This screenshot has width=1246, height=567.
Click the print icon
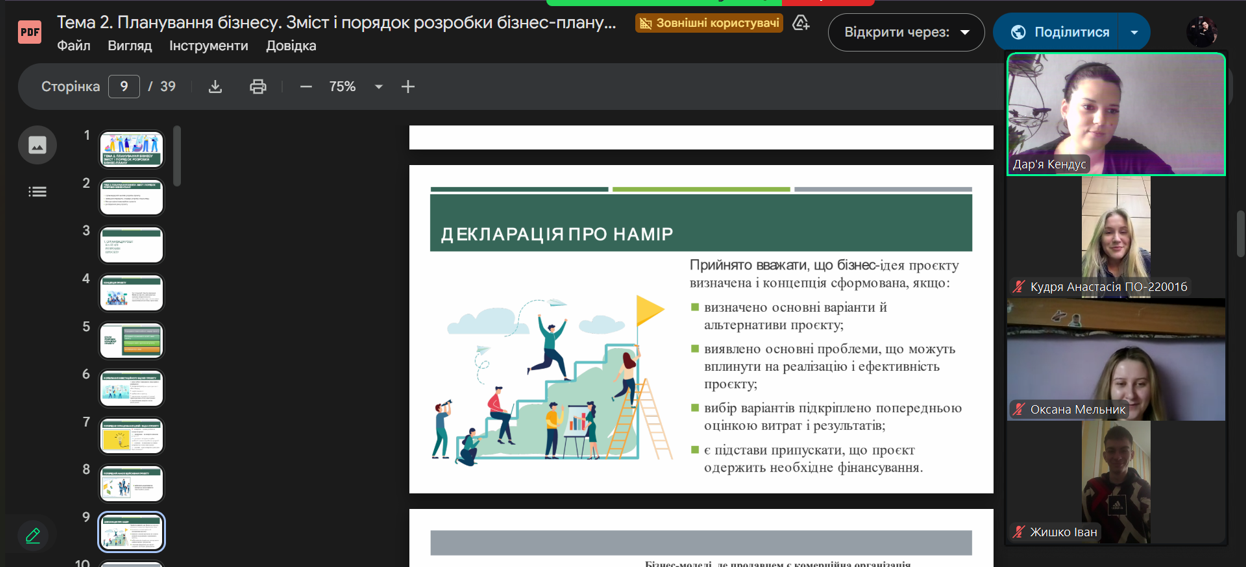[x=258, y=87]
